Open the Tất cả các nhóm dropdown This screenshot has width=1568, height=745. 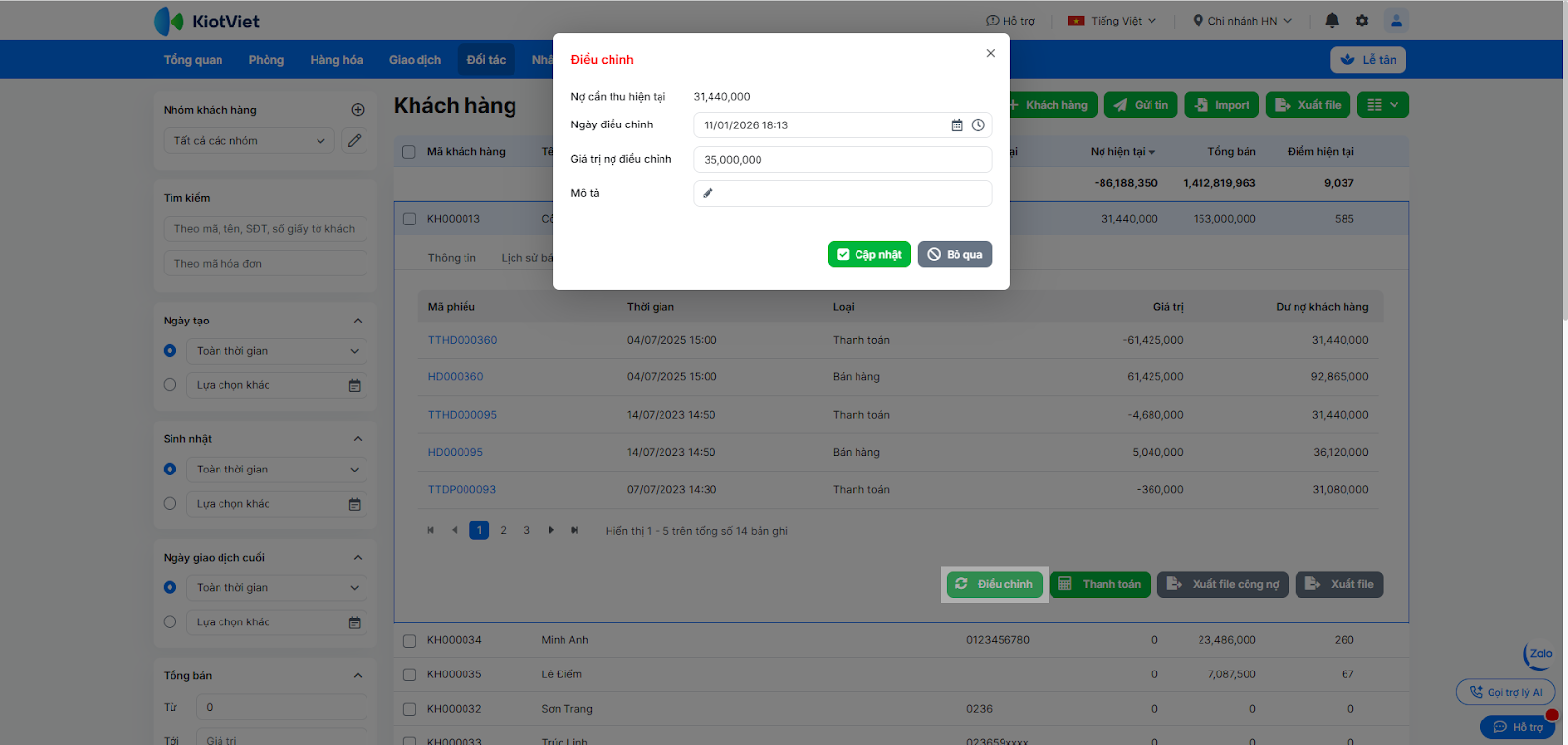click(x=249, y=141)
